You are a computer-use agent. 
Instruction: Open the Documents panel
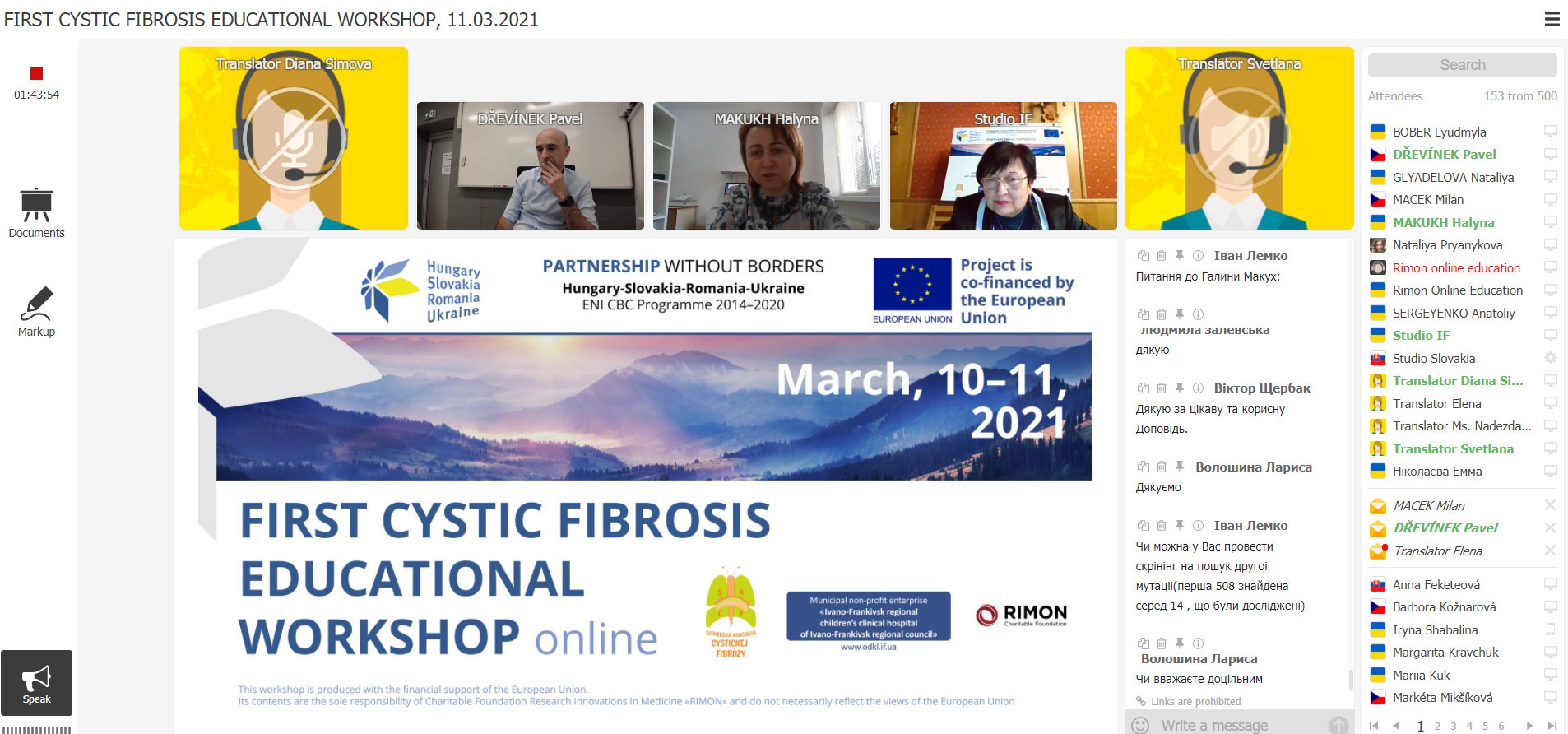(36, 213)
